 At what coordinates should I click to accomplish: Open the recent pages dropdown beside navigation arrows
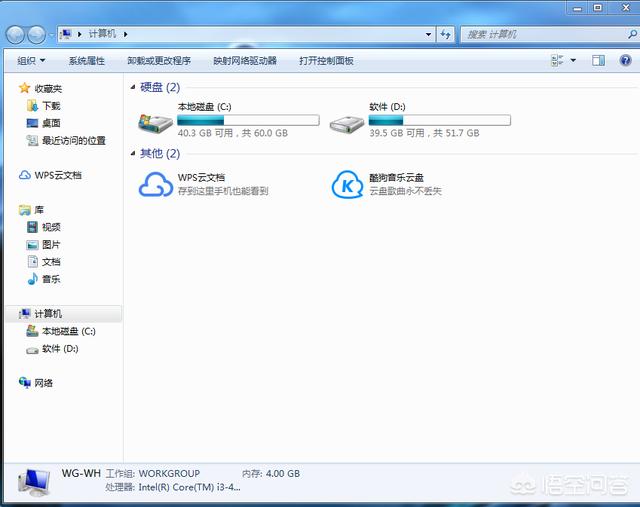click(x=51, y=35)
